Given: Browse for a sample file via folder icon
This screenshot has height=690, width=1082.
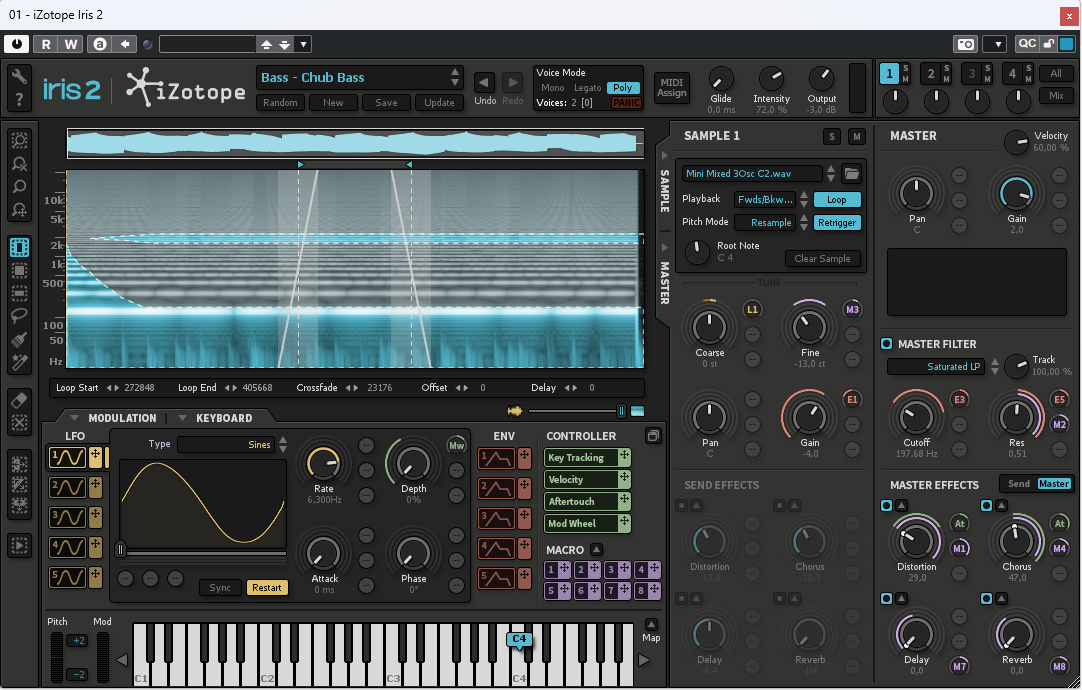Looking at the screenshot, I should 852,174.
